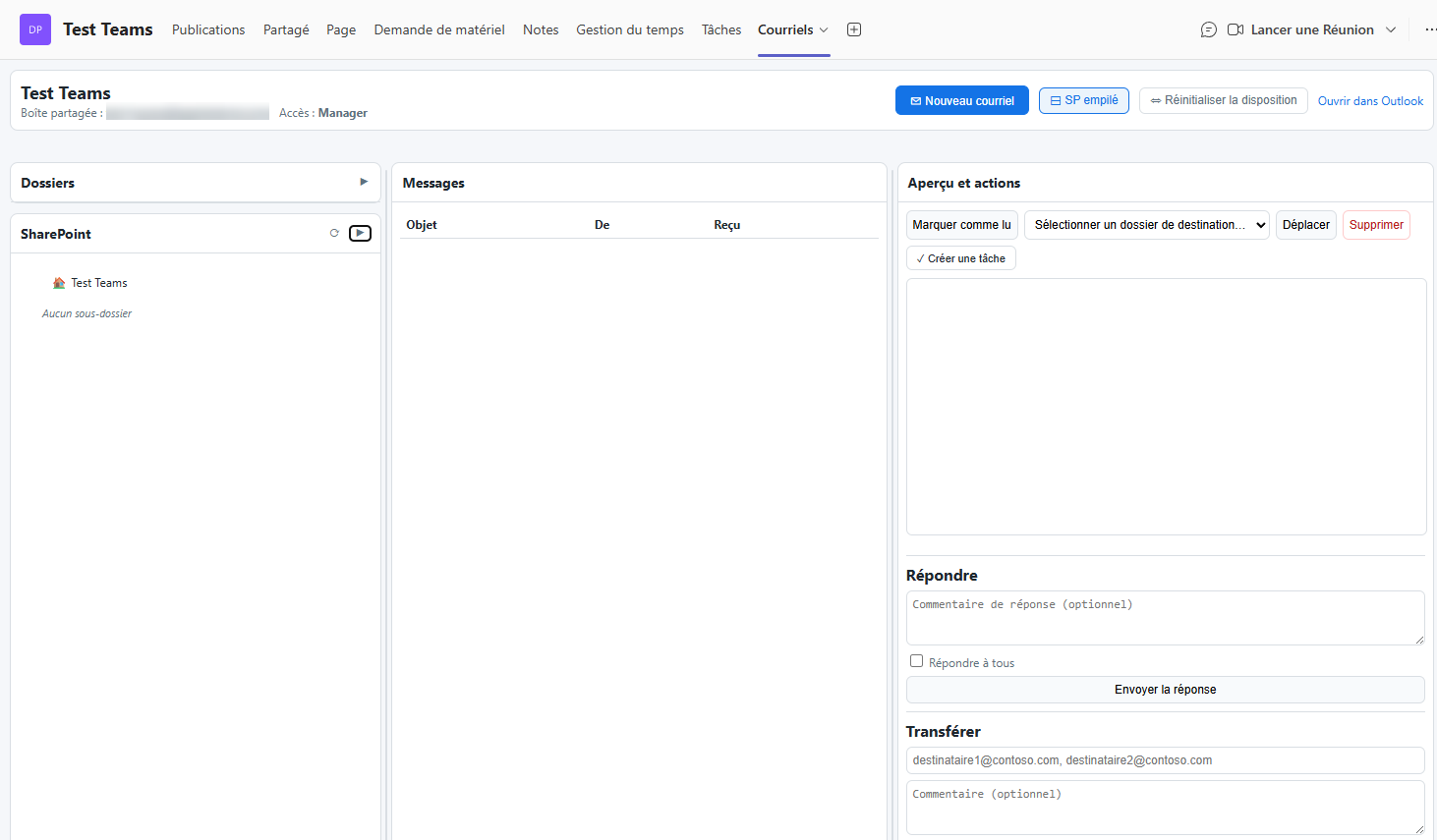The image size is (1437, 840).
Task: Click the transfer recipients input field
Action: [x=1166, y=760]
